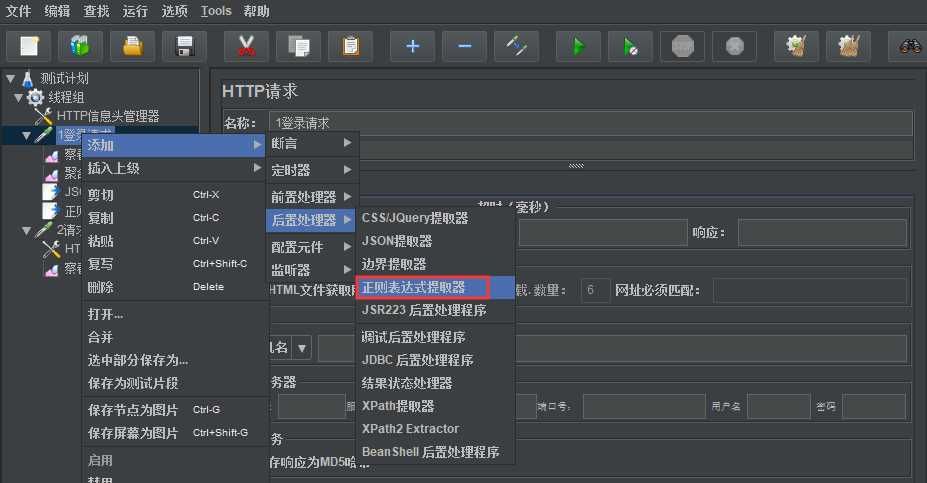Expand all nodes with the plus icon
Image resolution: width=927 pixels, height=483 pixels.
413,46
